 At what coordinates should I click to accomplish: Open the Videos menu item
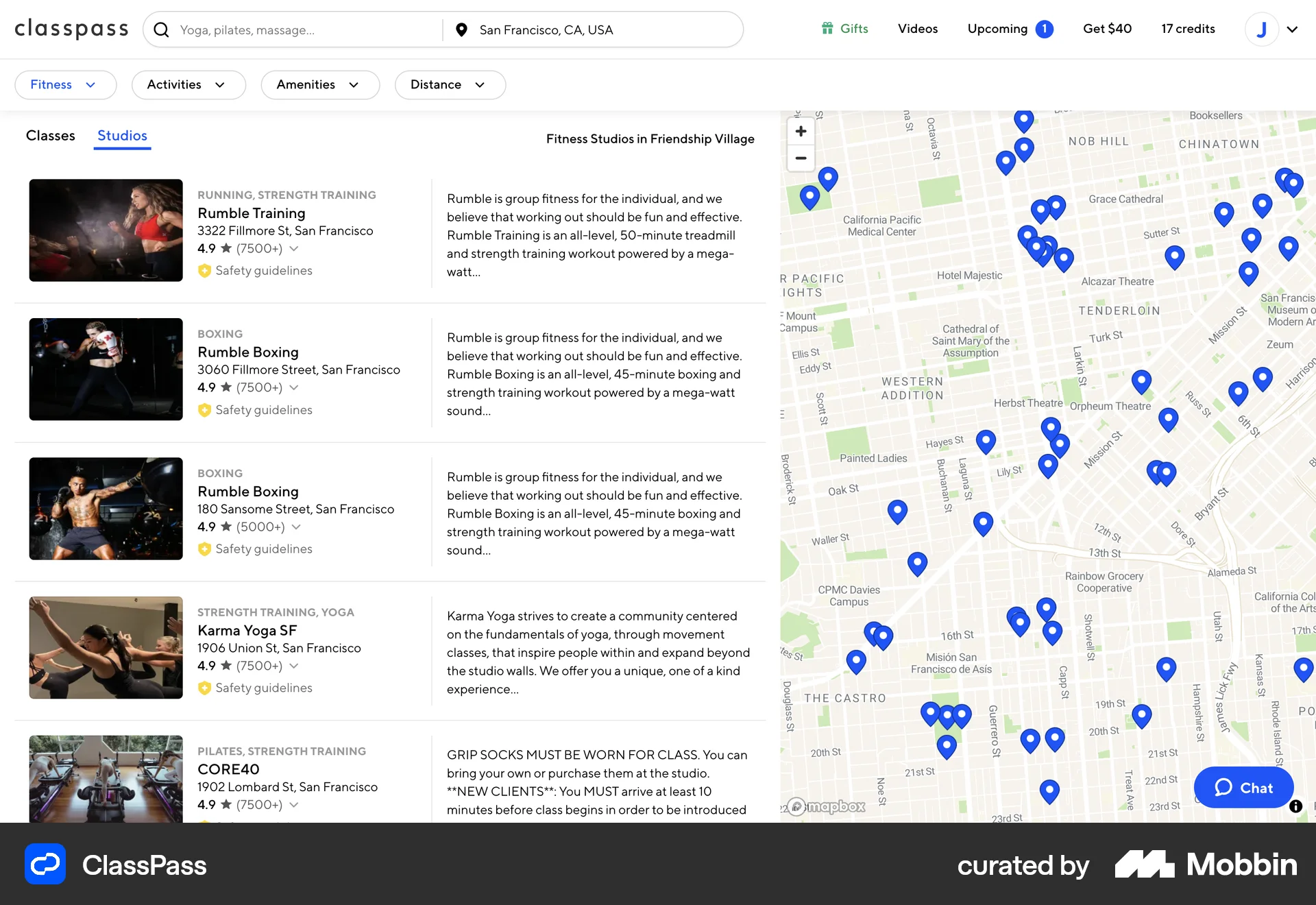(918, 29)
